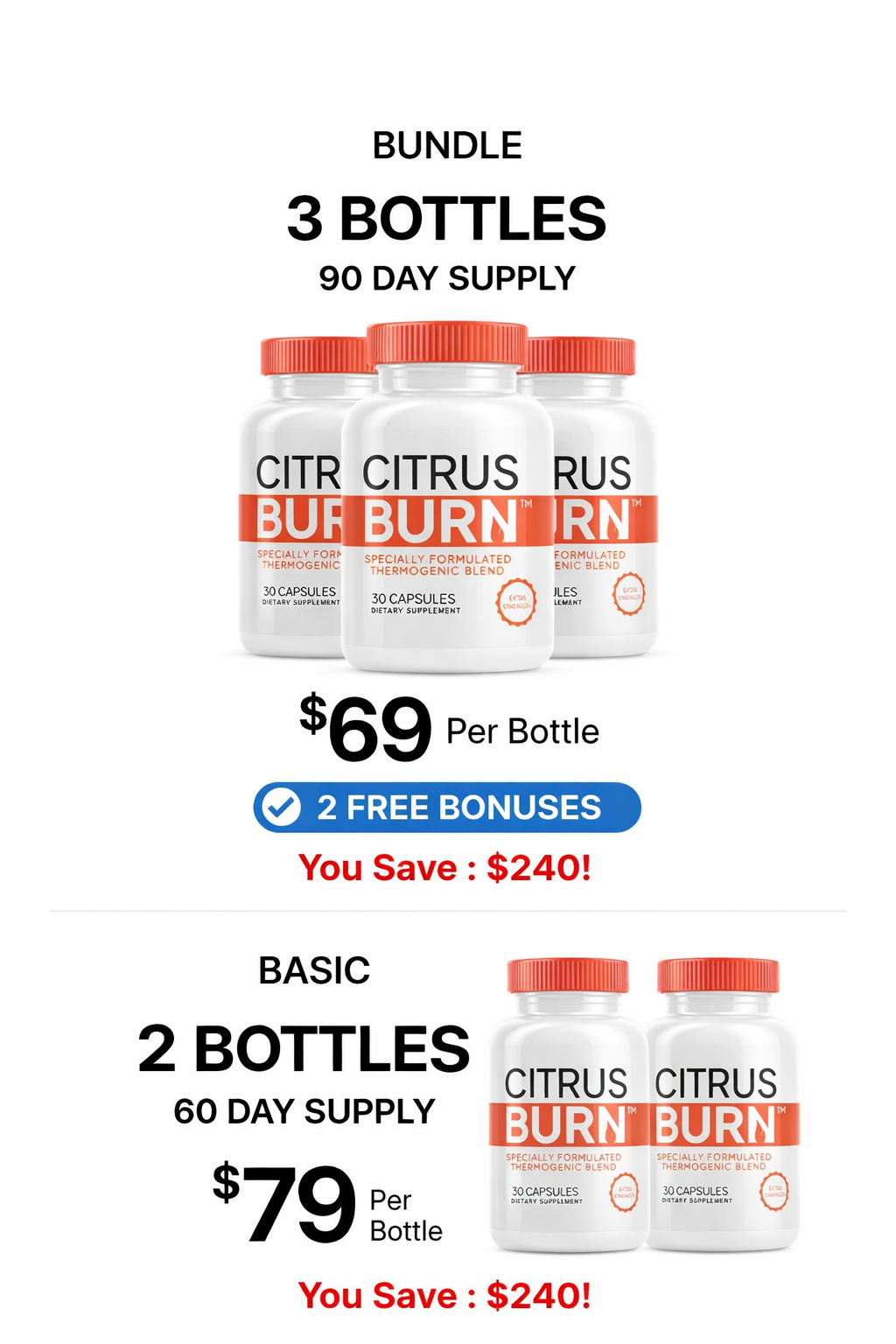Screen dimensions: 896x1344
Task: Click the savings text under the bundle offer
Action: [445, 868]
